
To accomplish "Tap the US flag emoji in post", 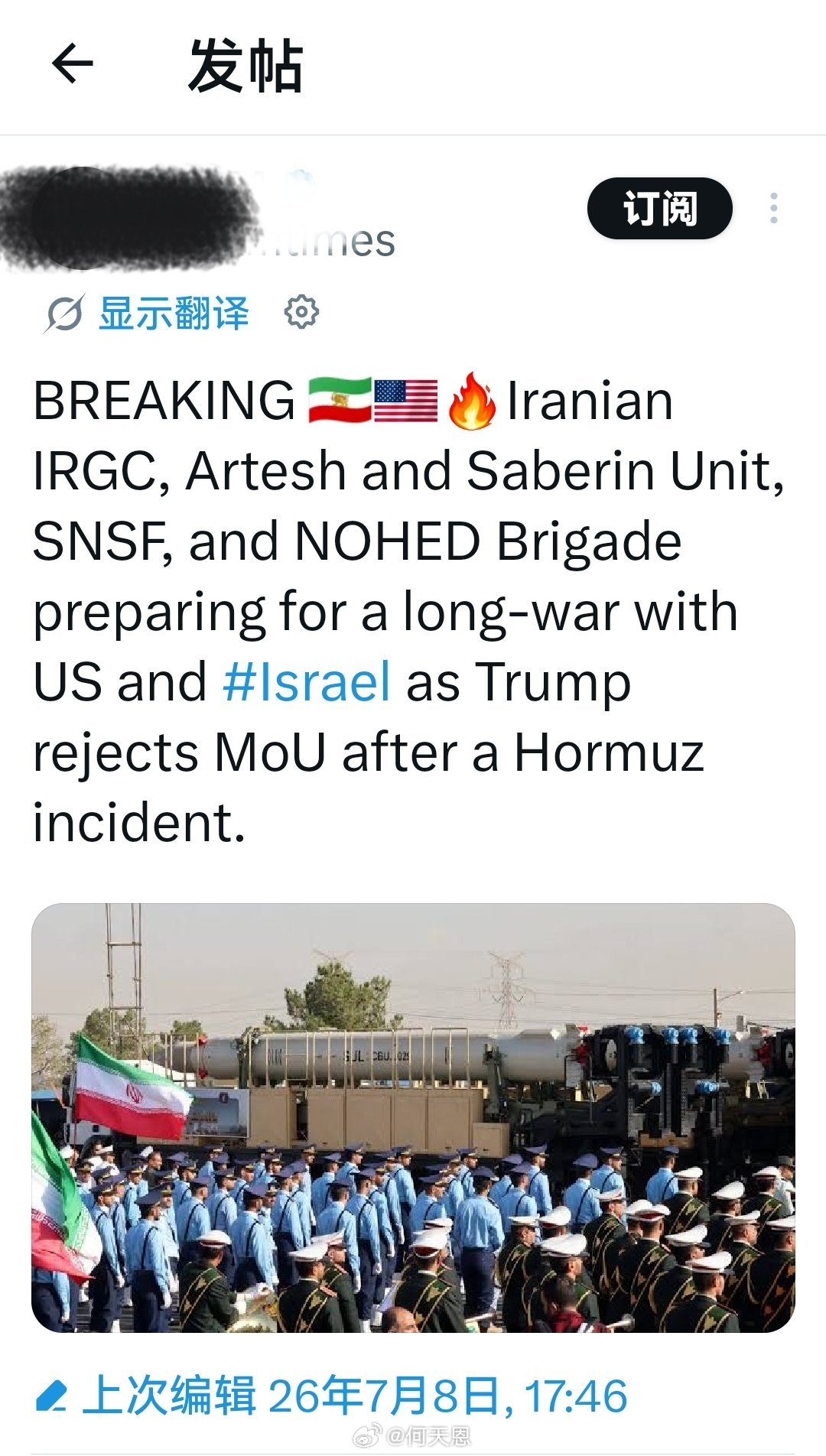I will (406, 400).
